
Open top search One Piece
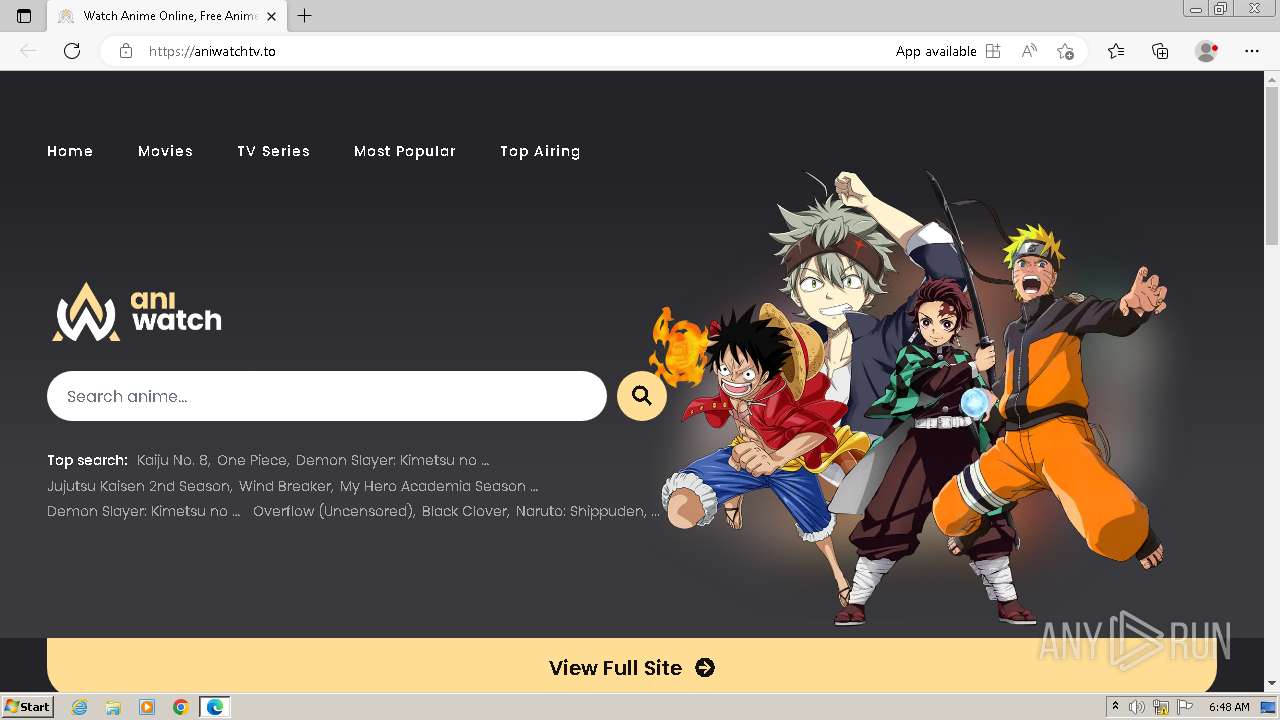pyautogui.click(x=253, y=460)
